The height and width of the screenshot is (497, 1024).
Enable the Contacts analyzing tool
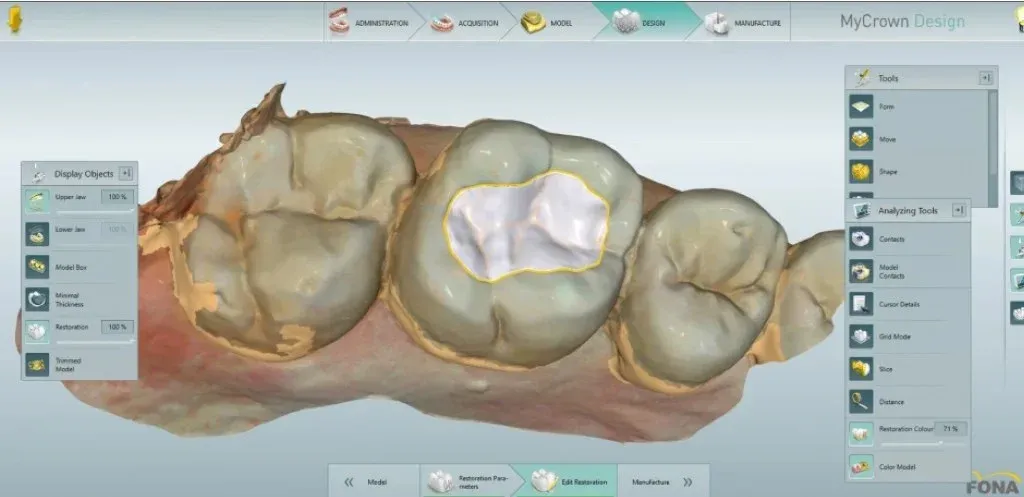pyautogui.click(x=861, y=238)
